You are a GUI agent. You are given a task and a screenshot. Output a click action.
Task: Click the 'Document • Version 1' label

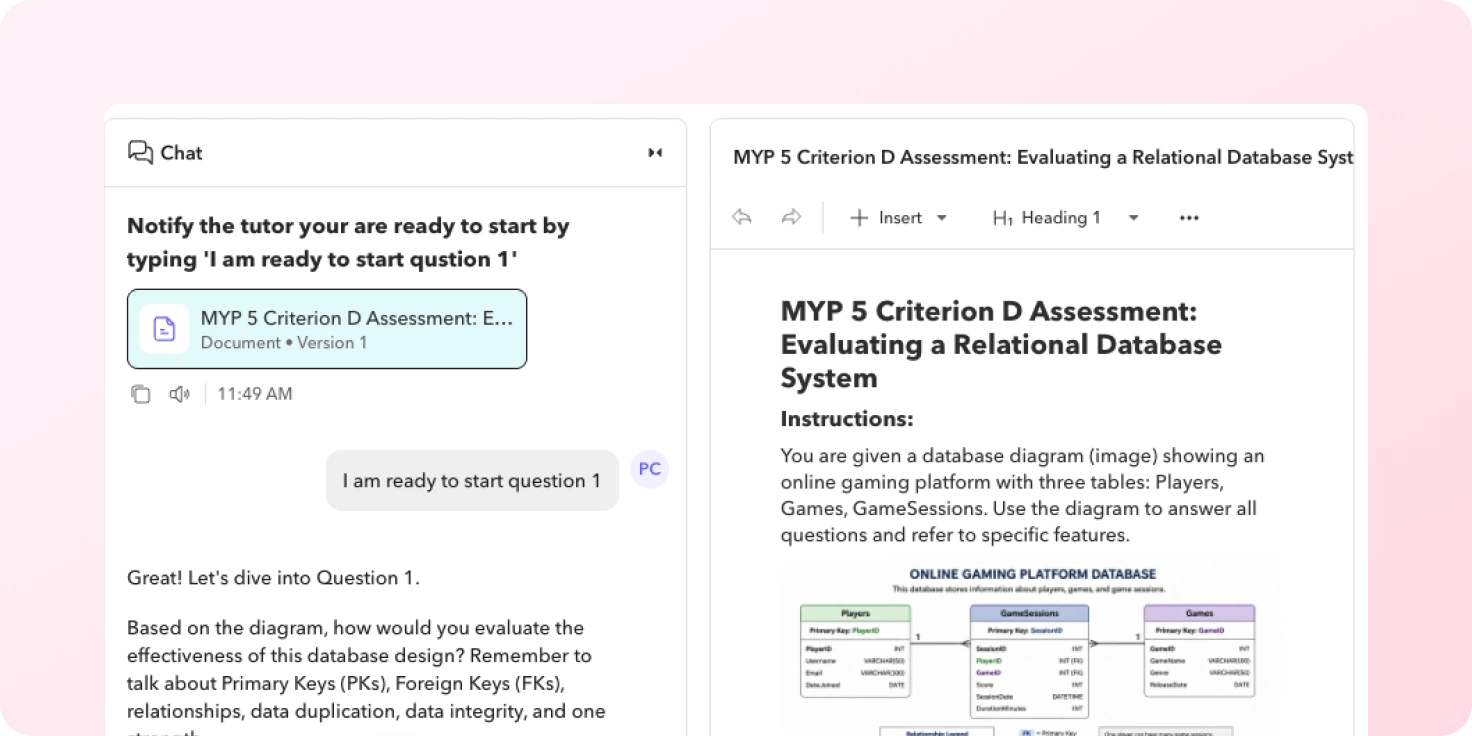(x=284, y=343)
